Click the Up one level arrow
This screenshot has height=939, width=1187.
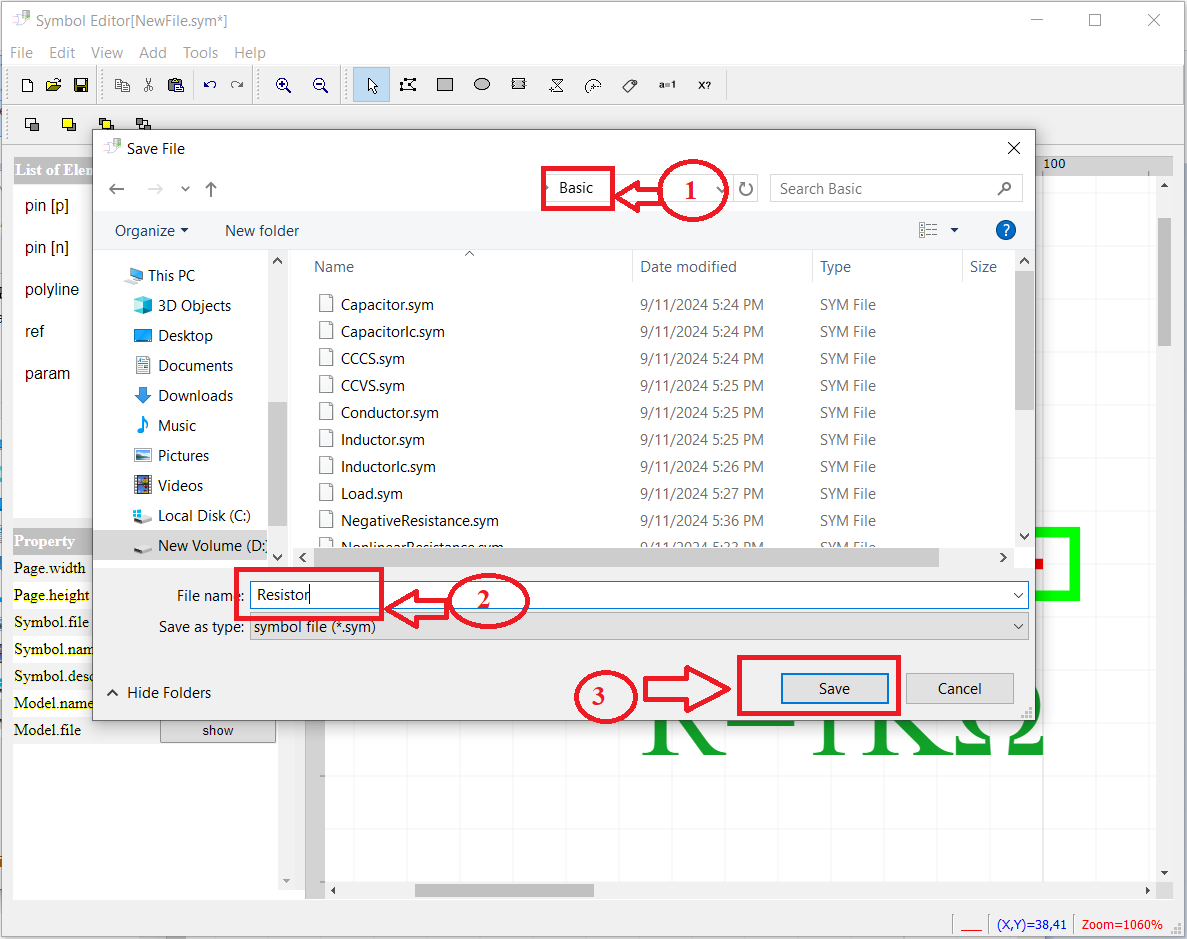pos(211,189)
